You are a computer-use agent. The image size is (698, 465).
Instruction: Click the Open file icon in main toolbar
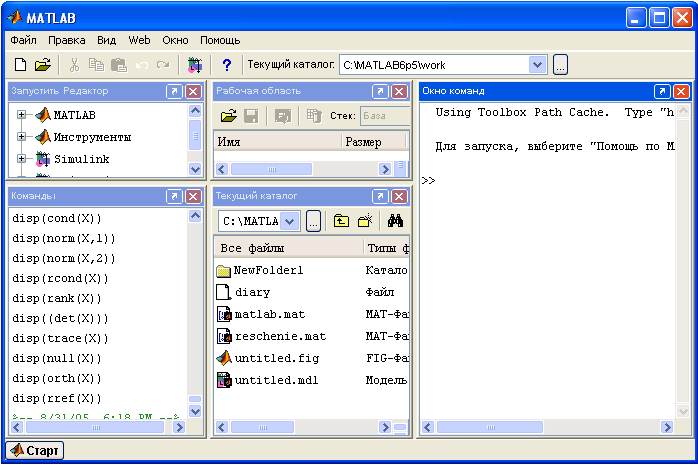click(x=43, y=65)
